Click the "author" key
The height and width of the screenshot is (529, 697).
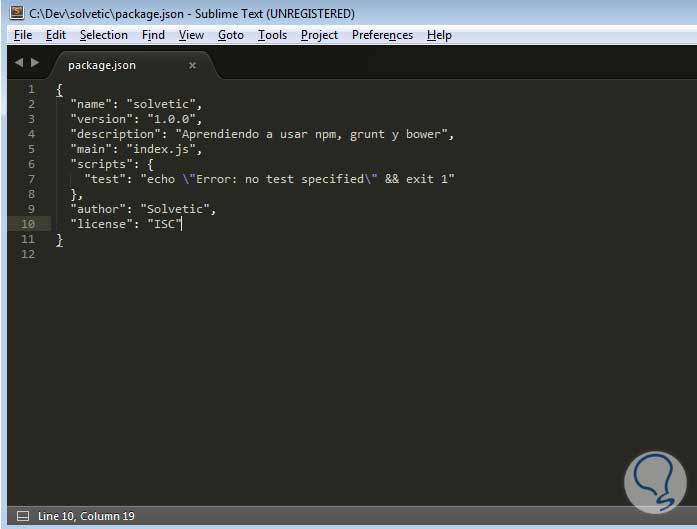tap(98, 209)
